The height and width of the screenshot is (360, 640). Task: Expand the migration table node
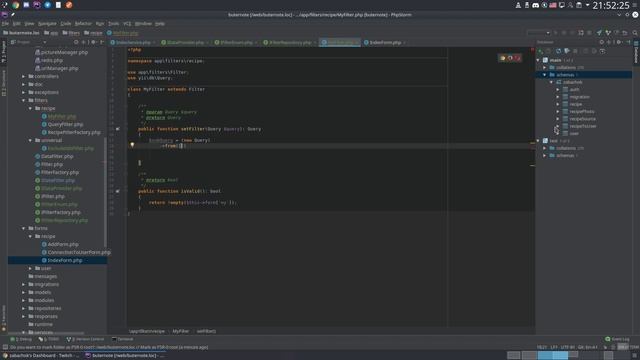pos(558,97)
